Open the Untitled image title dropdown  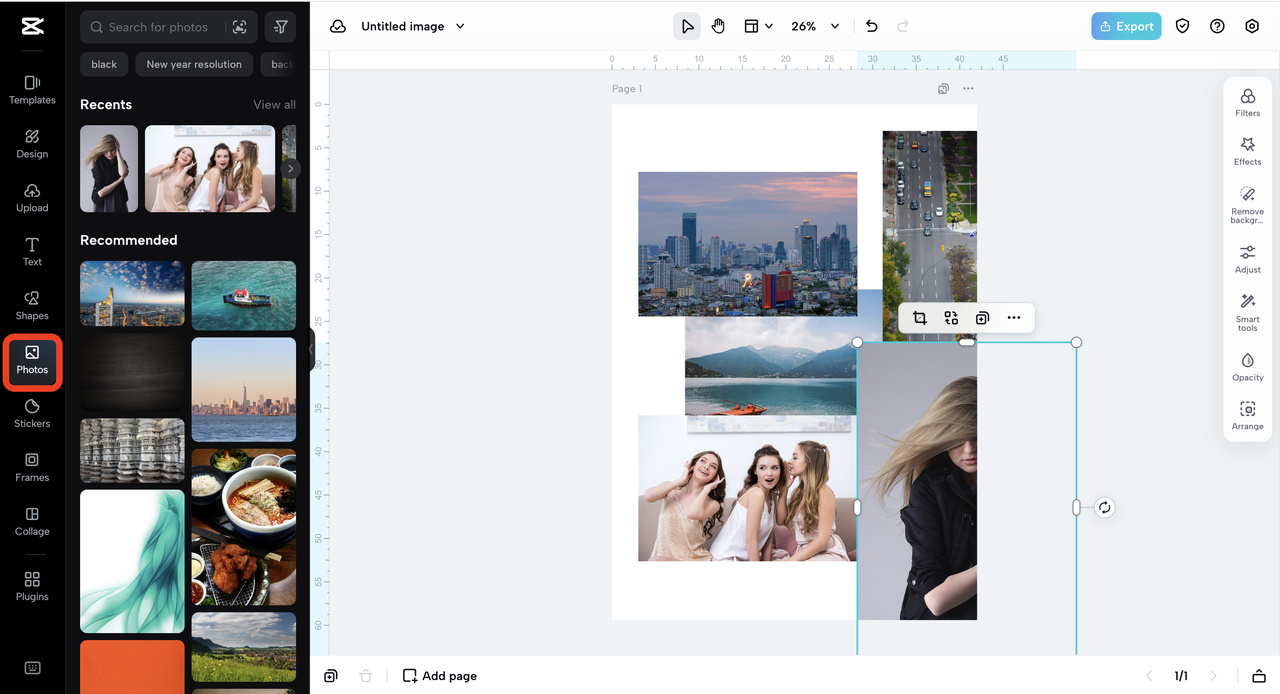460,26
